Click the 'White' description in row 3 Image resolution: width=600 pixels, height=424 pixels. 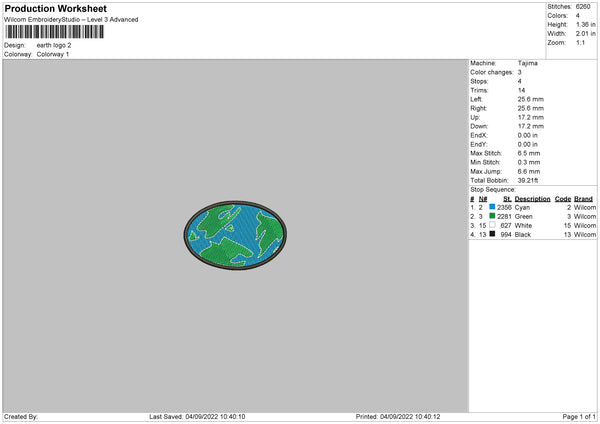(523, 226)
